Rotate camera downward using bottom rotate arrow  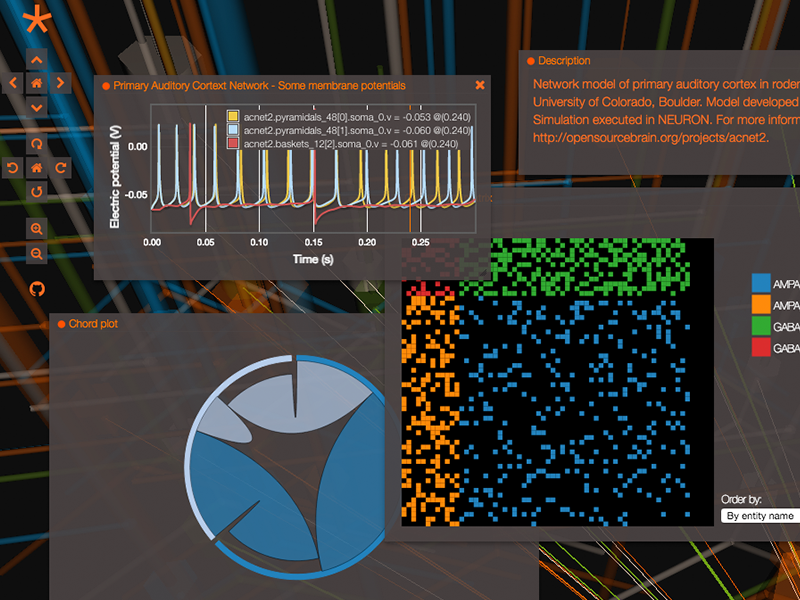[37, 192]
